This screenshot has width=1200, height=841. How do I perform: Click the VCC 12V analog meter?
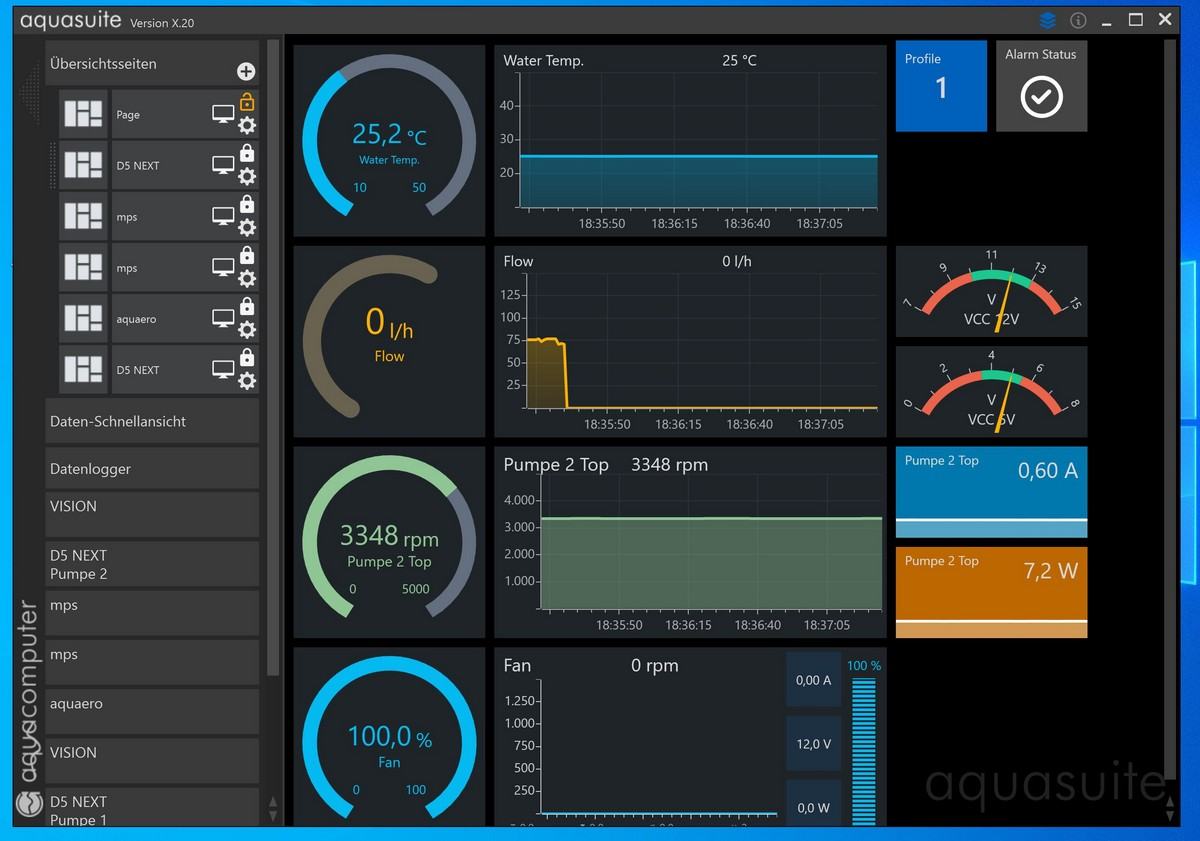point(991,292)
